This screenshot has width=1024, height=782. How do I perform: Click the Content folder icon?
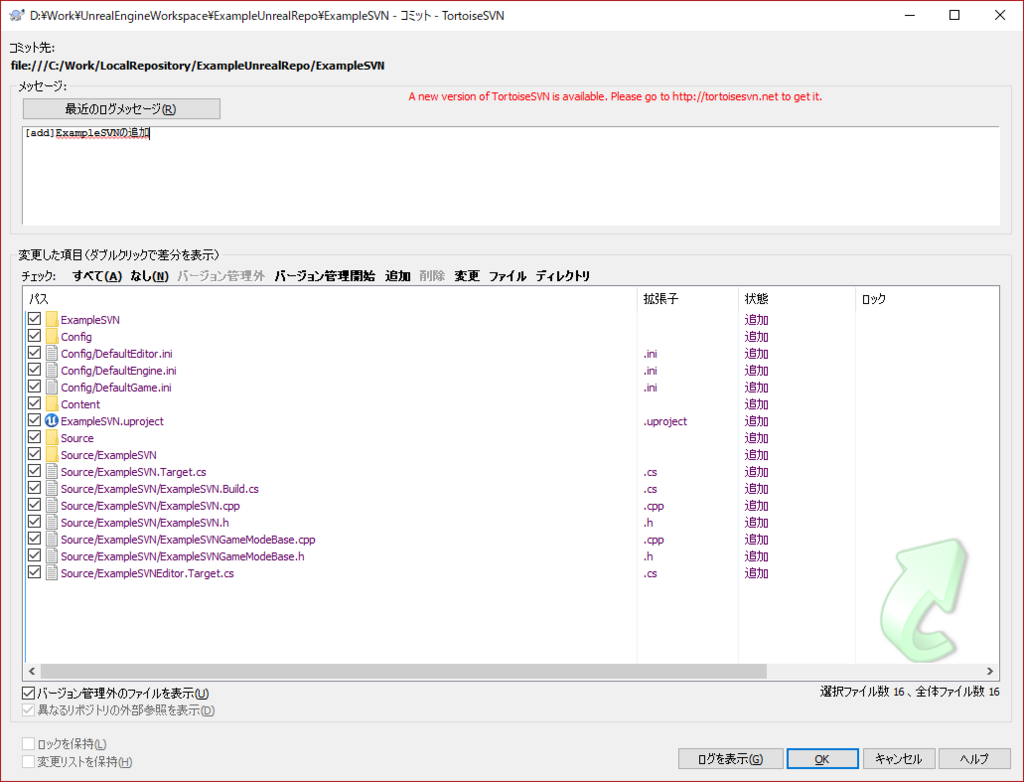52,404
